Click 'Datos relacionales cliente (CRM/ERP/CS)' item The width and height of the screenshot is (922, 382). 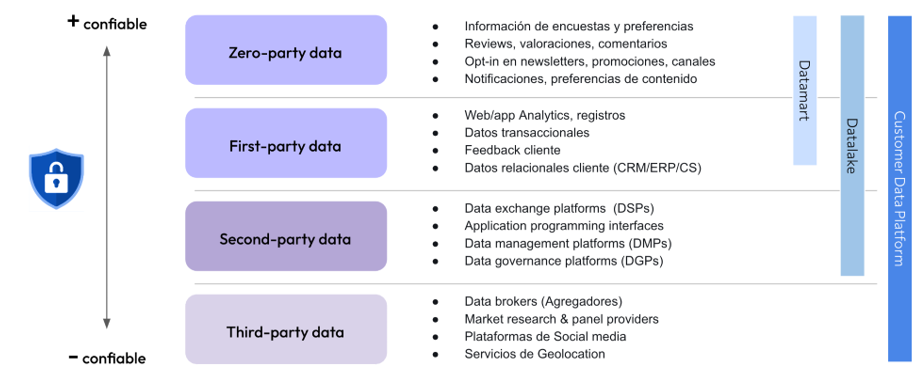pyautogui.click(x=583, y=168)
